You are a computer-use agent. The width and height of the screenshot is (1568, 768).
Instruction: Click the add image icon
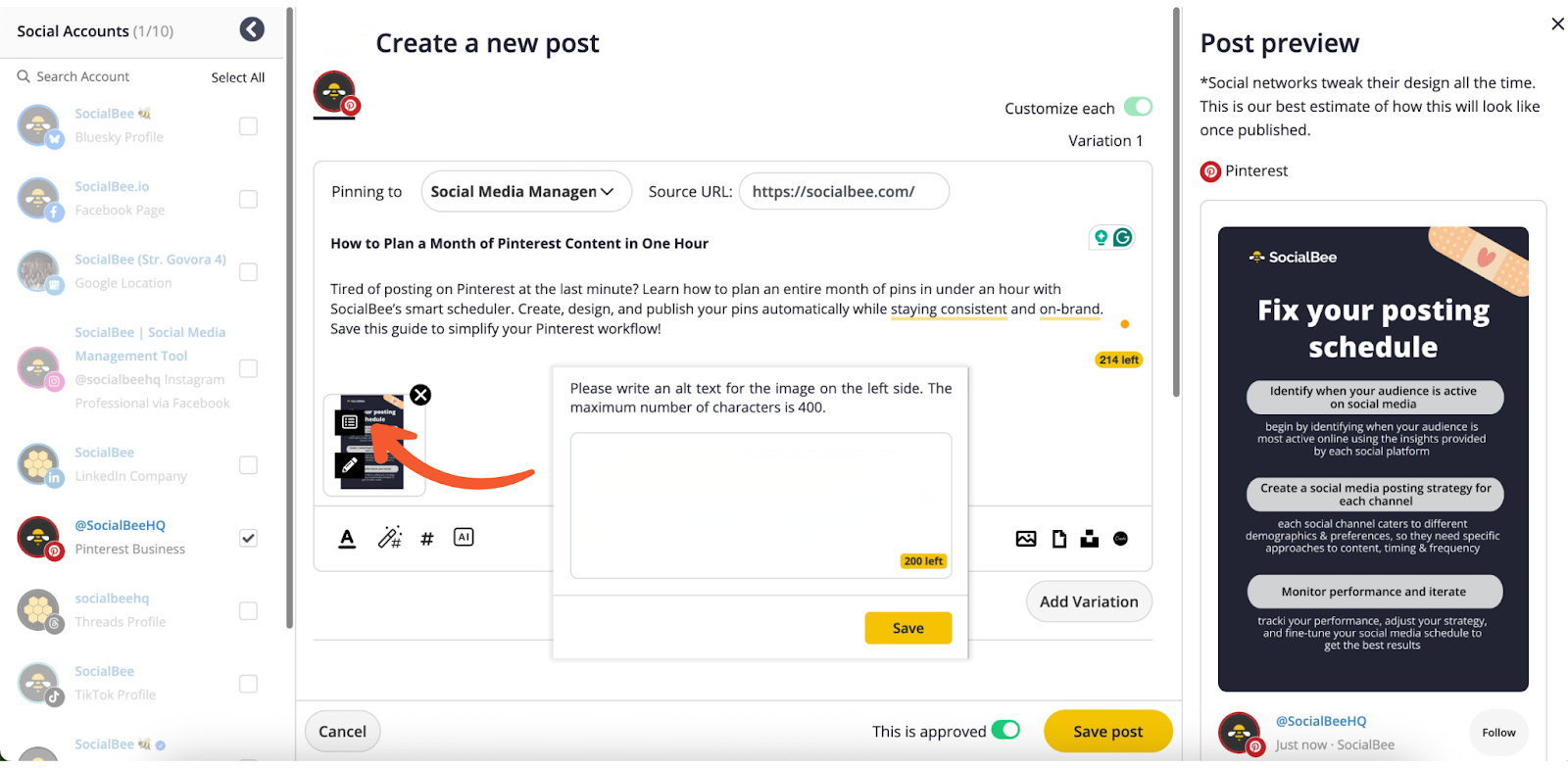click(x=1026, y=539)
